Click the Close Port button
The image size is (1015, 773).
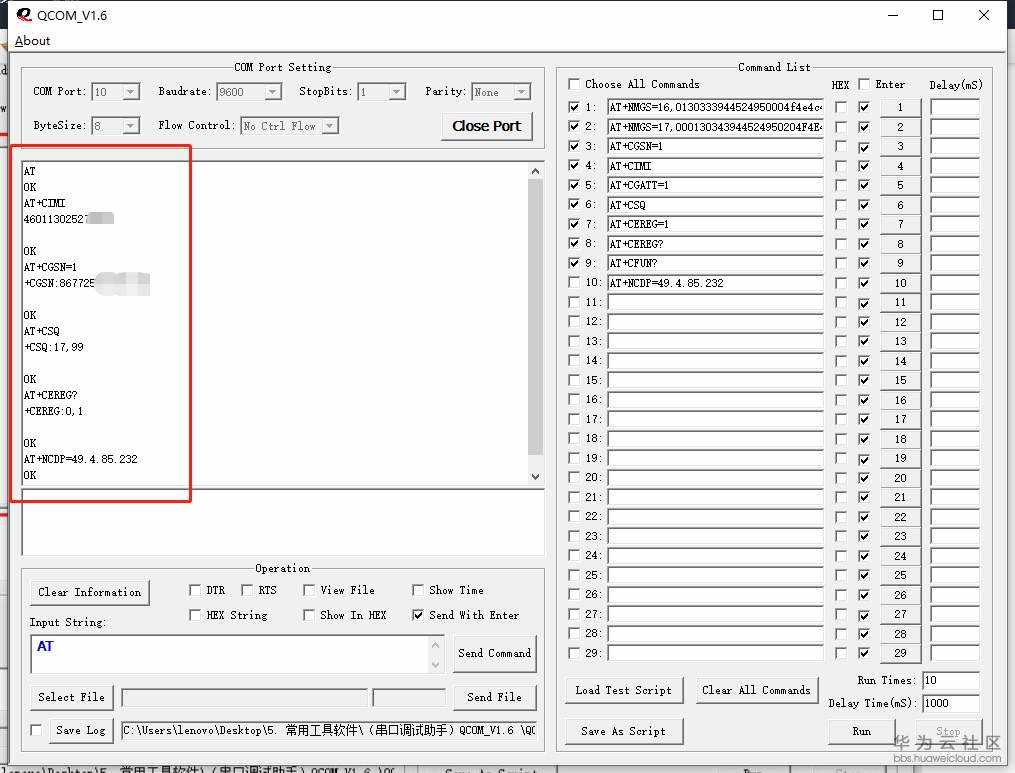point(487,126)
